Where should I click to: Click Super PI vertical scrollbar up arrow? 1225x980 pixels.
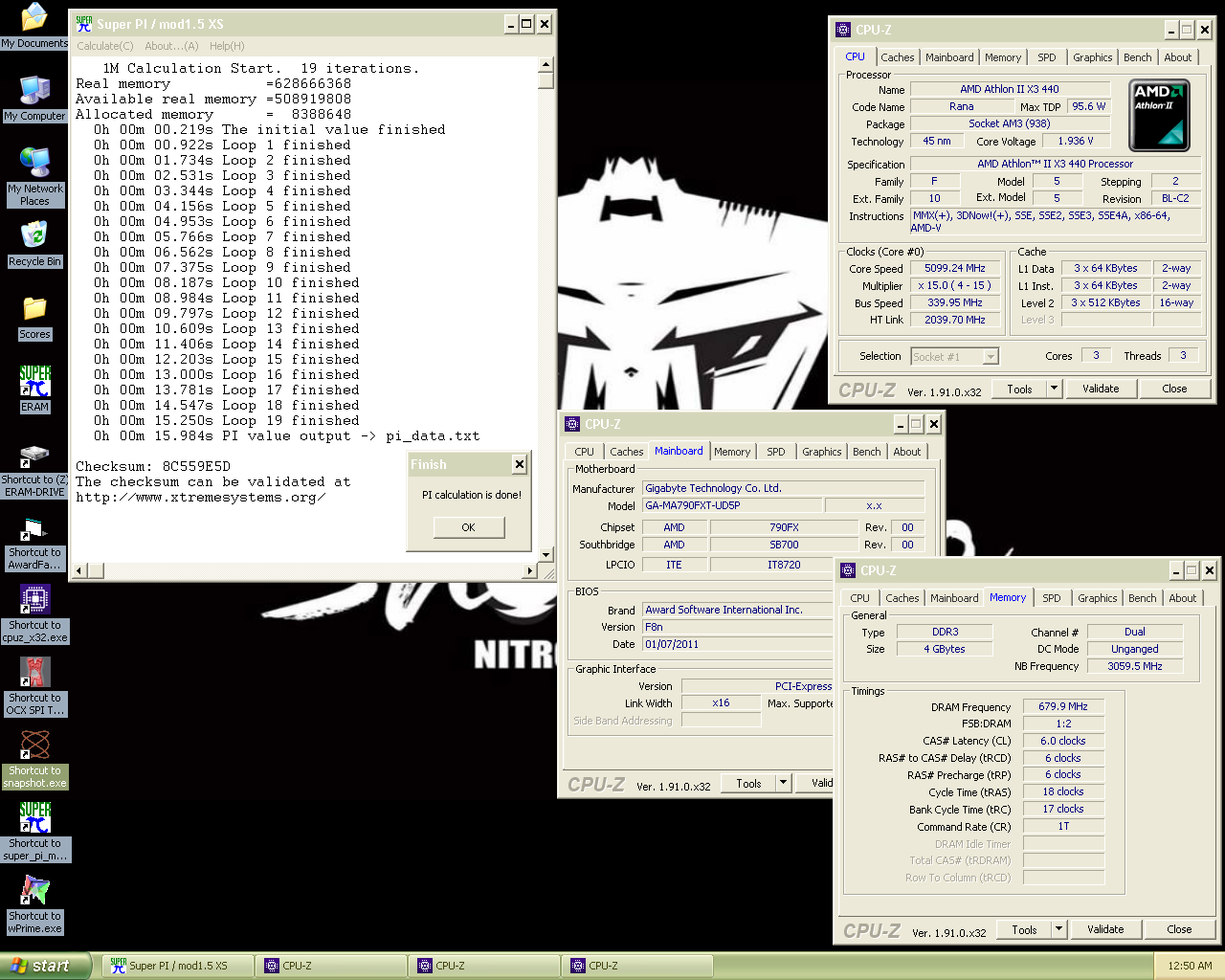546,65
